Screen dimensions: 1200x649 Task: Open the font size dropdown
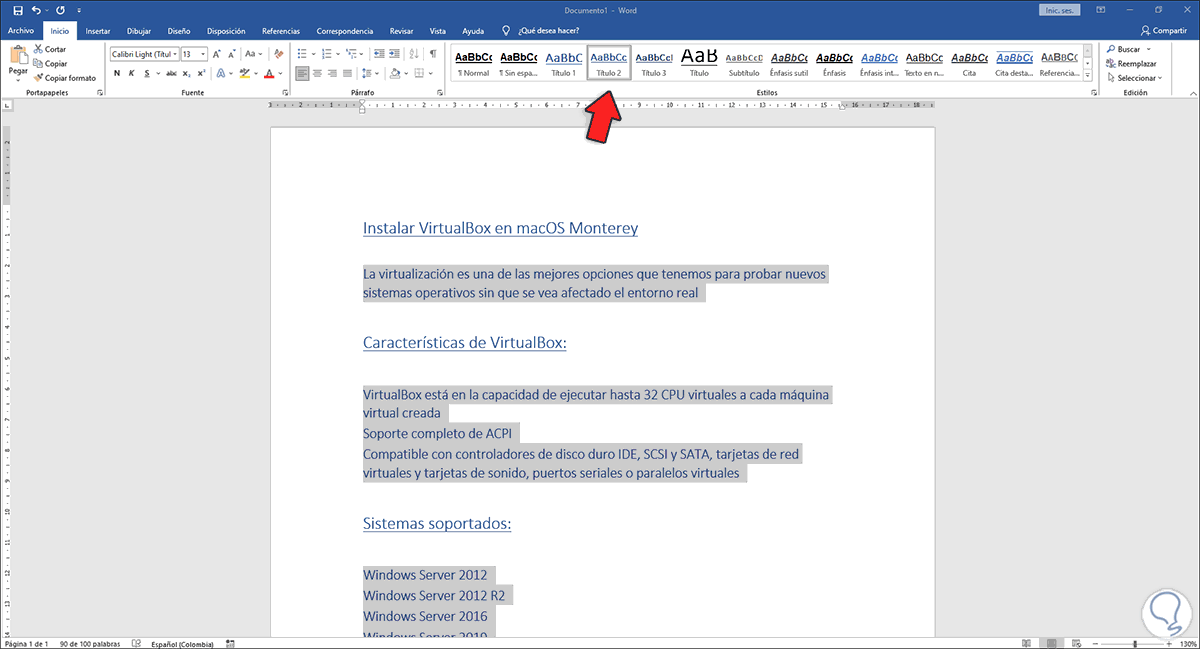[203, 54]
